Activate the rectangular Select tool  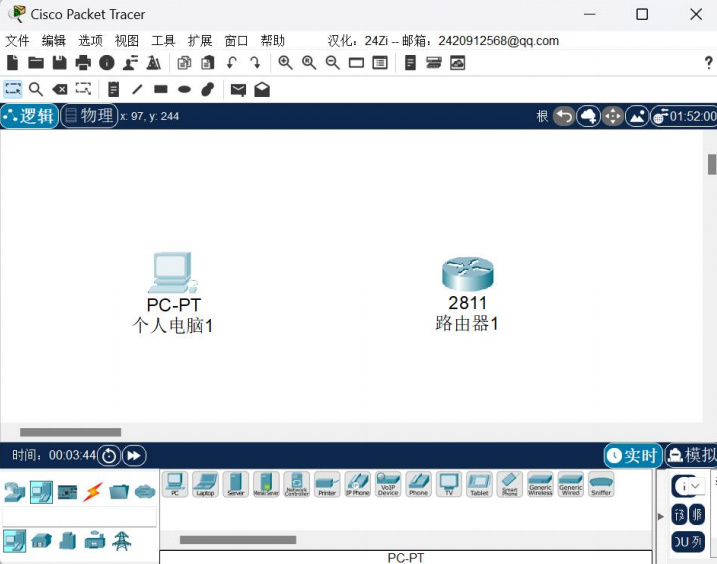click(x=13, y=89)
